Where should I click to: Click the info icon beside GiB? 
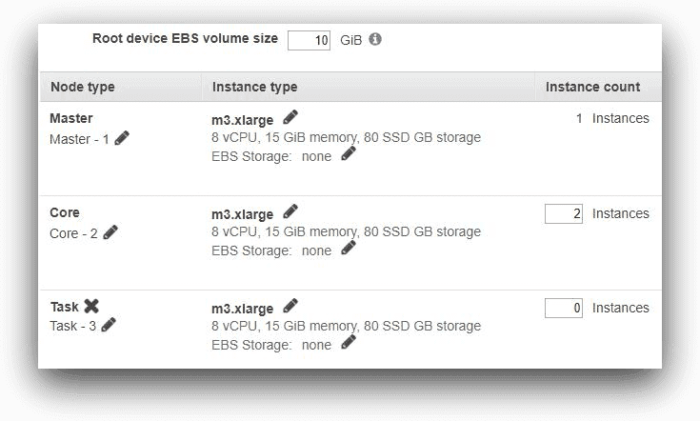coord(375,40)
